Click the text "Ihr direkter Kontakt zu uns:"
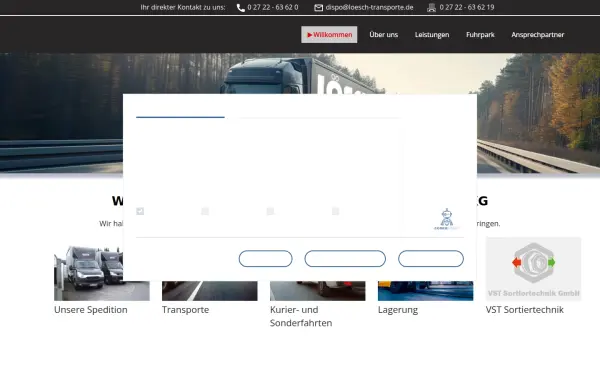Image resolution: width=600 pixels, height=375 pixels. [183, 7]
